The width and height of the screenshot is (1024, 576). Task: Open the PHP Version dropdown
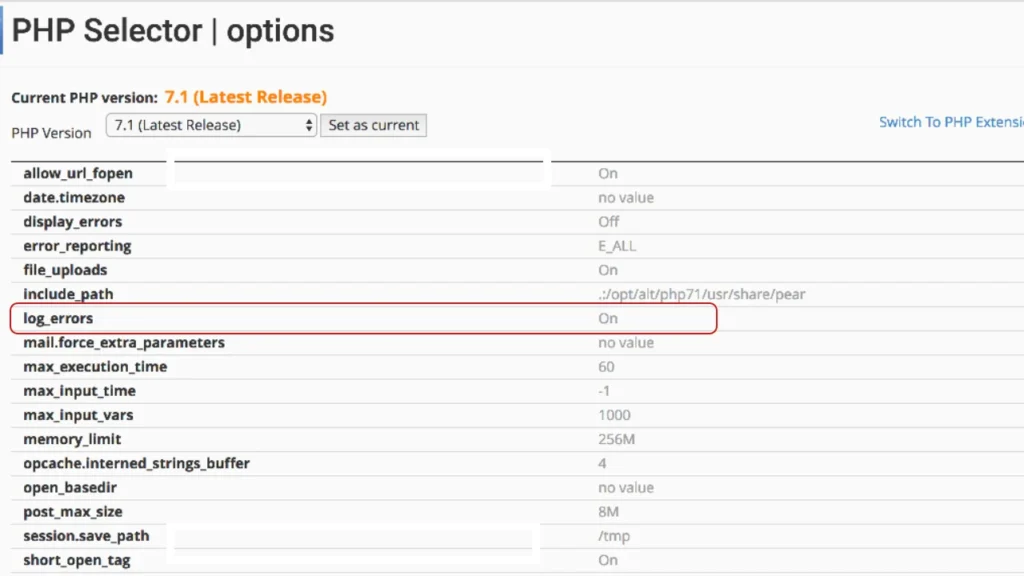coord(210,125)
